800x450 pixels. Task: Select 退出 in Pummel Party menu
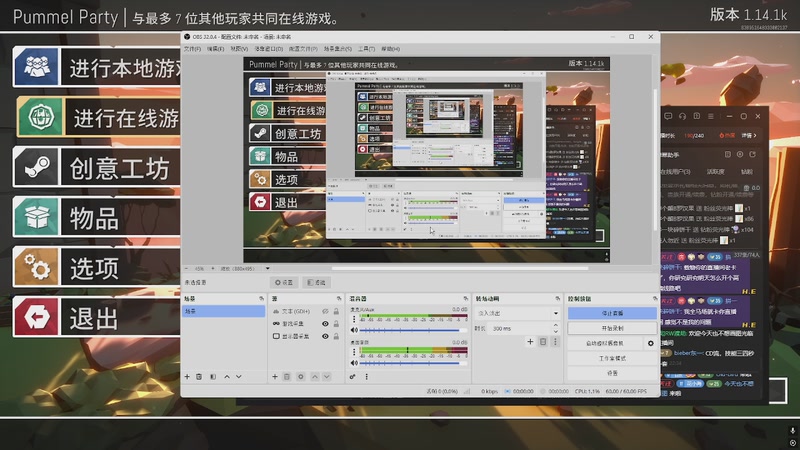pos(97,317)
